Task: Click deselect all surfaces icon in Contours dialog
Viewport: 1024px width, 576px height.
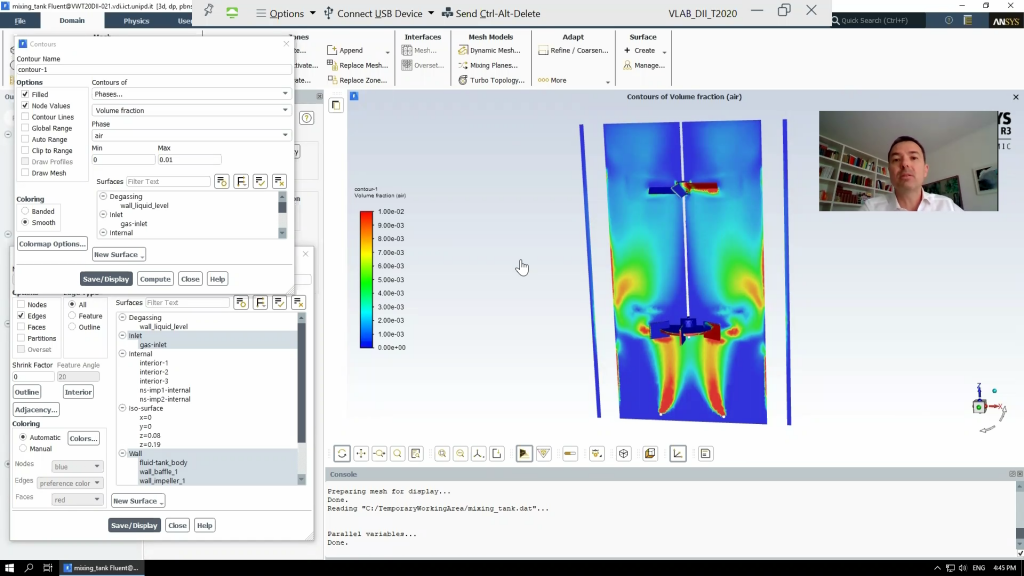Action: (279, 181)
